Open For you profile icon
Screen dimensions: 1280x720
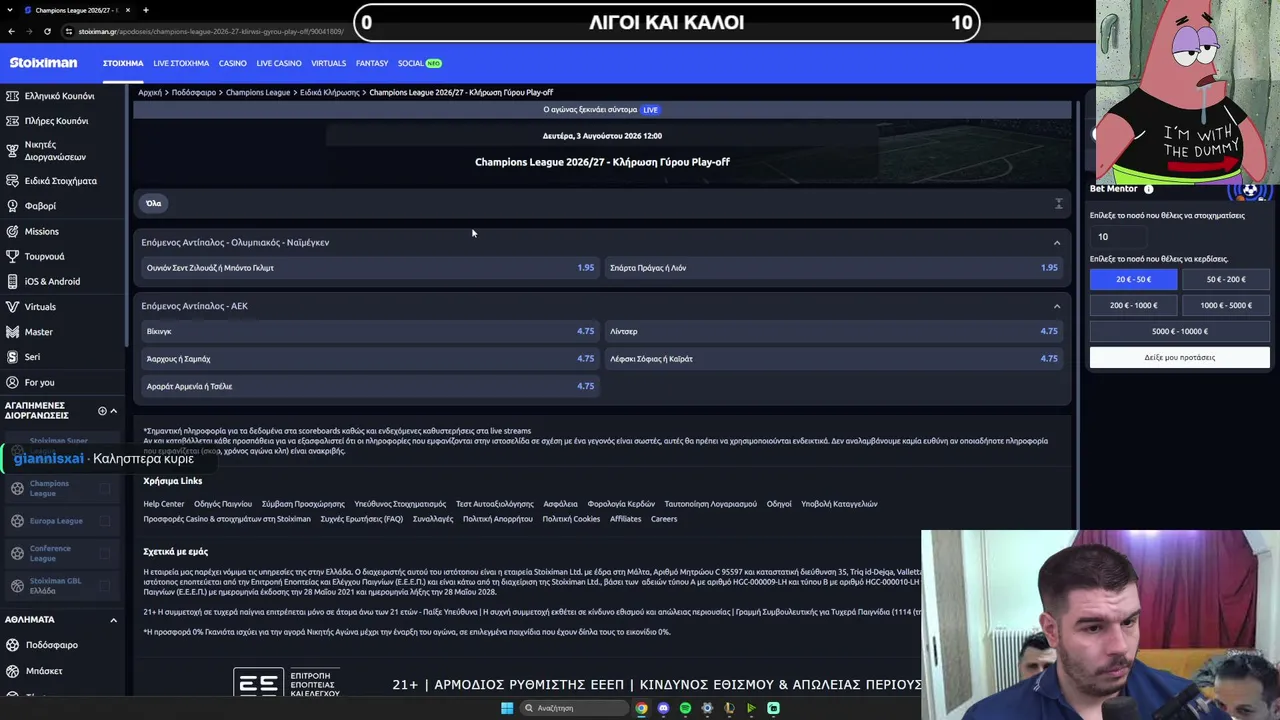[x=13, y=382]
